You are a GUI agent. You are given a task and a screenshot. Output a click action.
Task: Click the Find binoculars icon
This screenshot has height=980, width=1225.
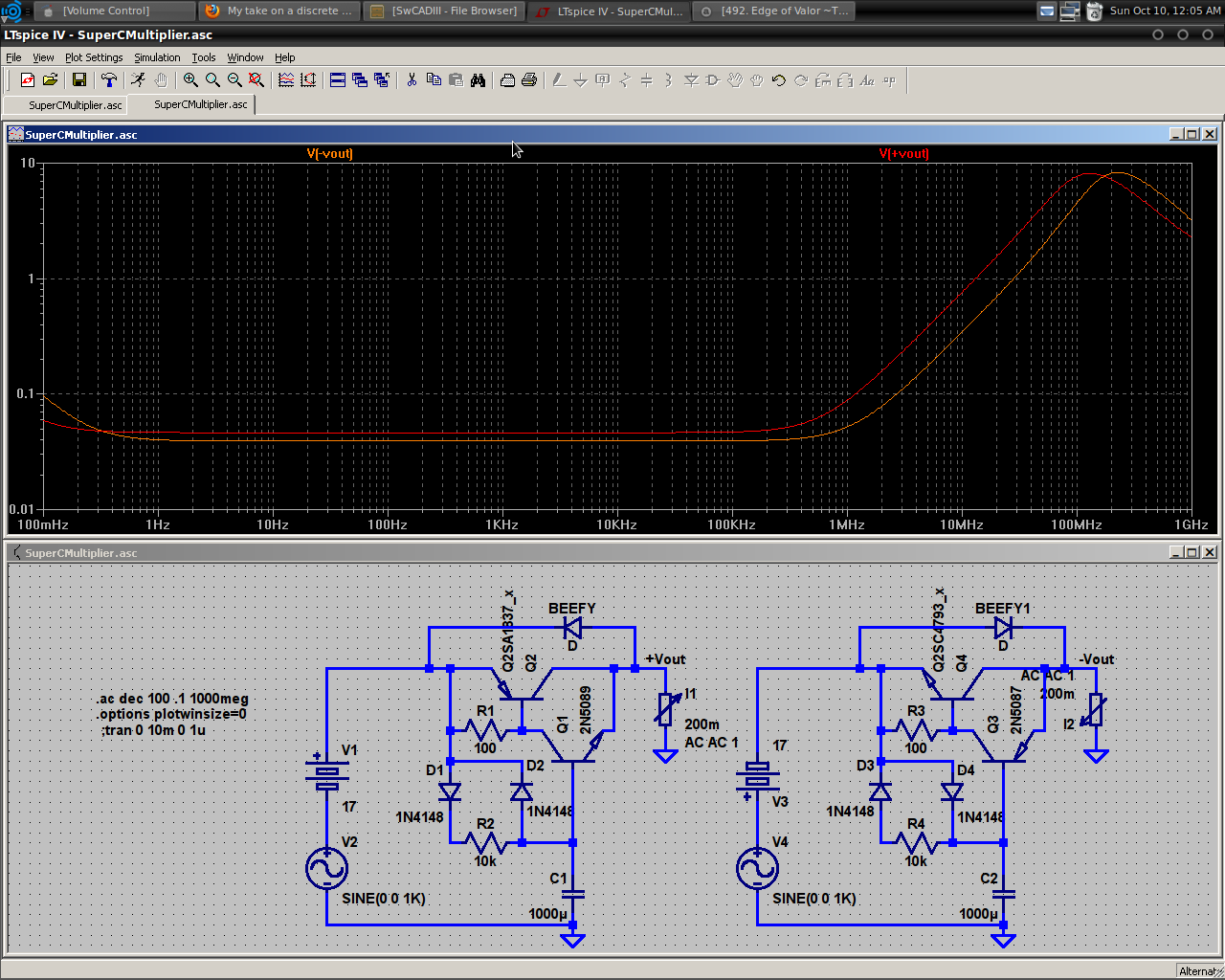pyautogui.click(x=478, y=80)
